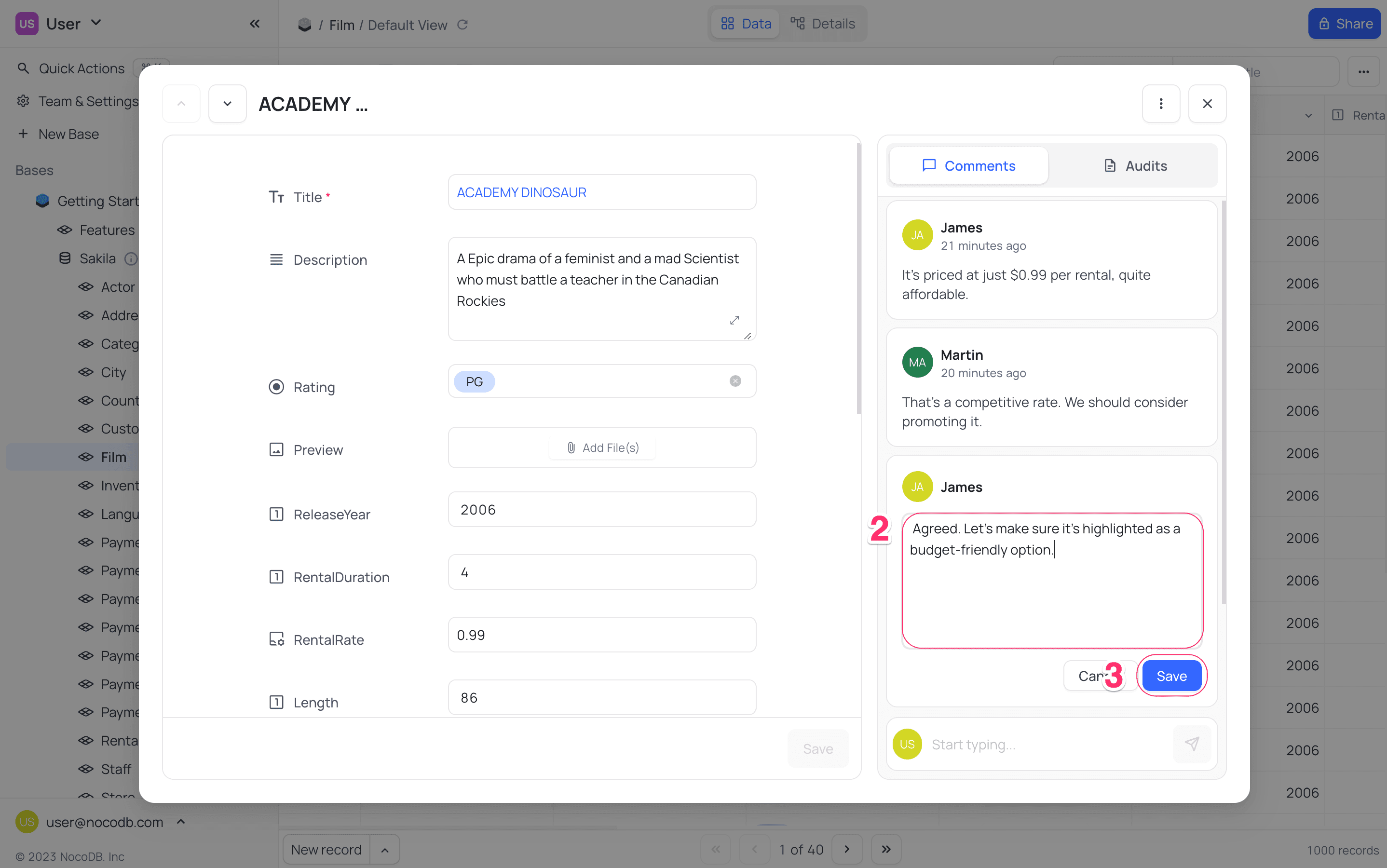Go to next page of records
Viewport: 1387px width, 868px height.
847,849
